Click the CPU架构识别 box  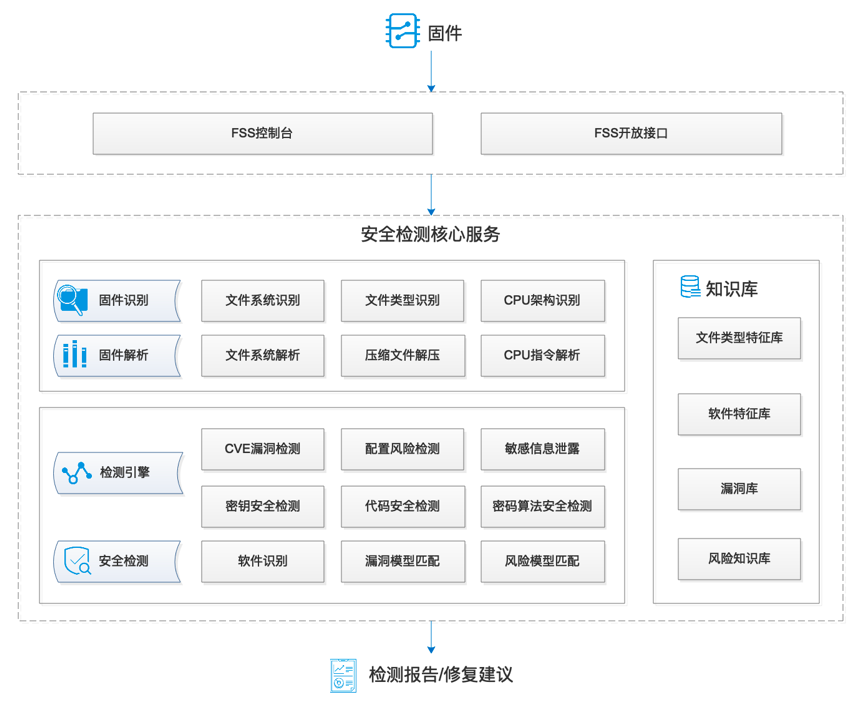point(542,300)
